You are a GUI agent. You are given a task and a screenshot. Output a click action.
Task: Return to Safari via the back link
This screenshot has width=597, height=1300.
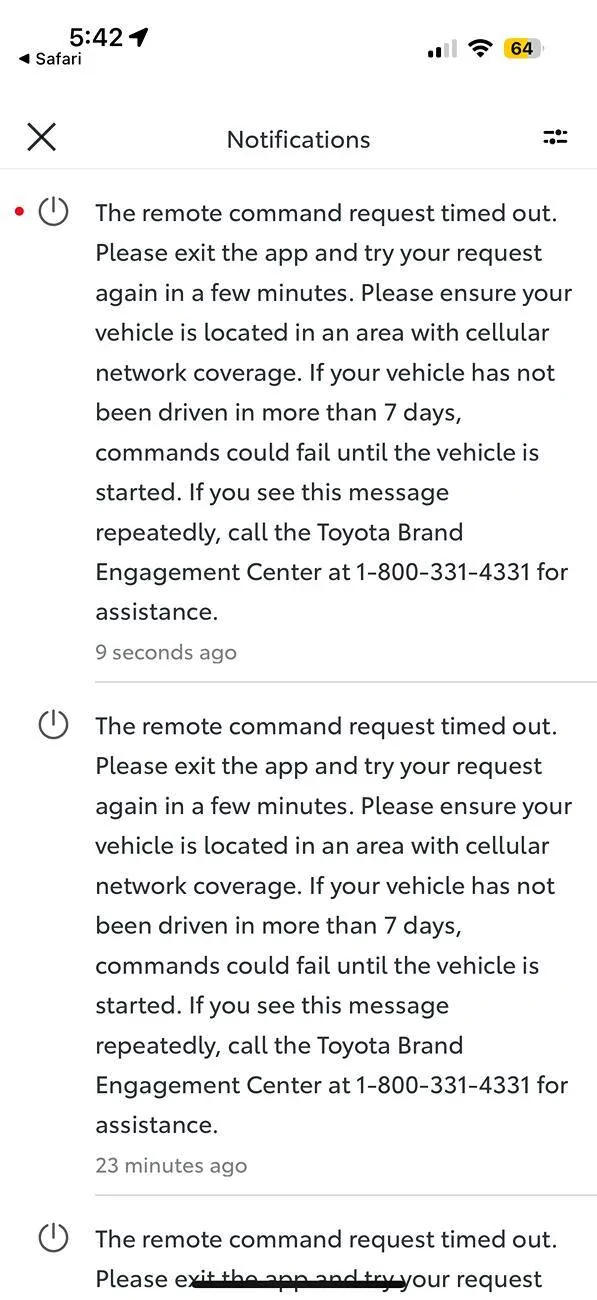48,59
